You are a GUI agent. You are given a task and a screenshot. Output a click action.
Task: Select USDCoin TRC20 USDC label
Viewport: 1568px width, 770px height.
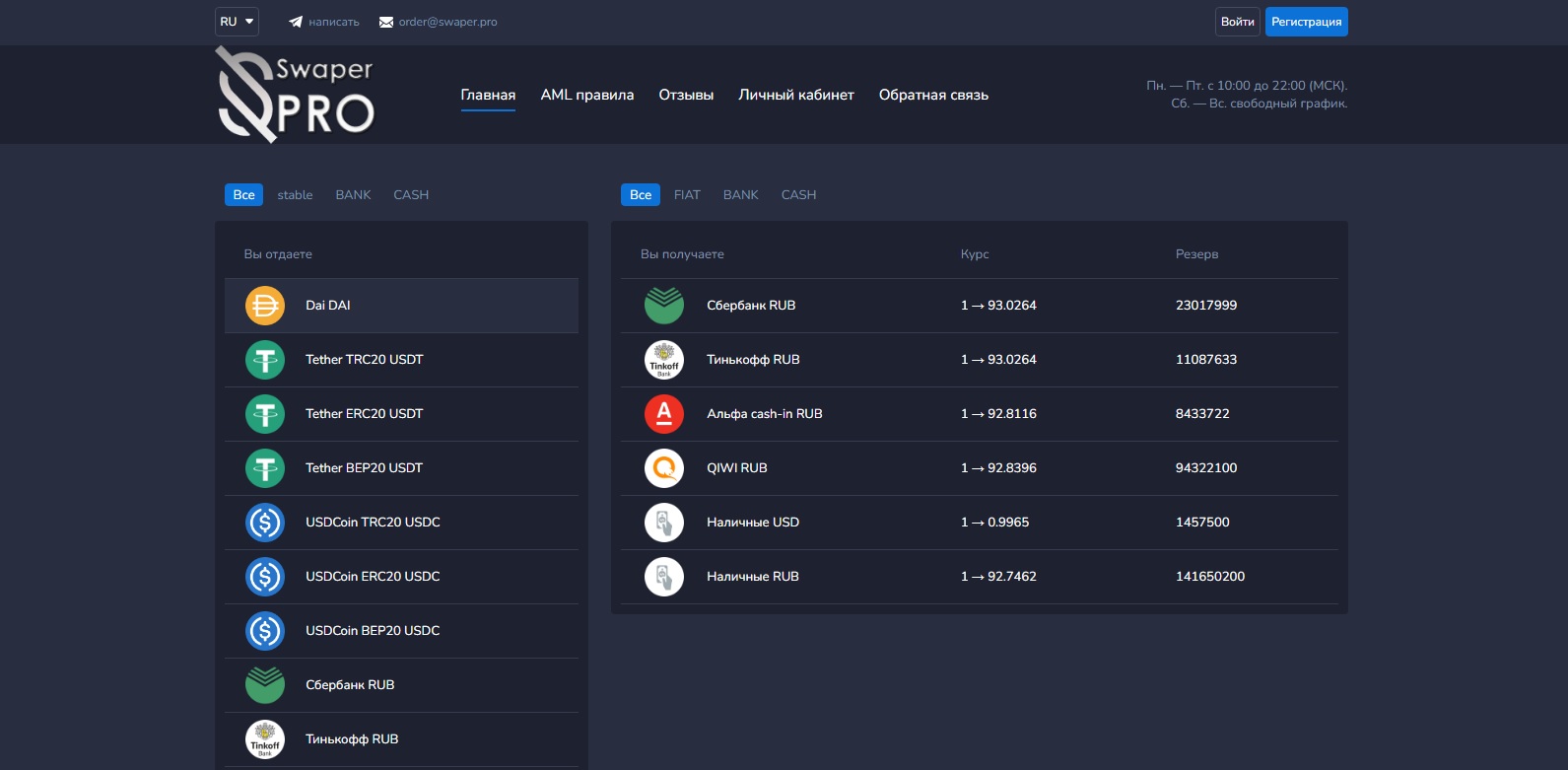373,523
